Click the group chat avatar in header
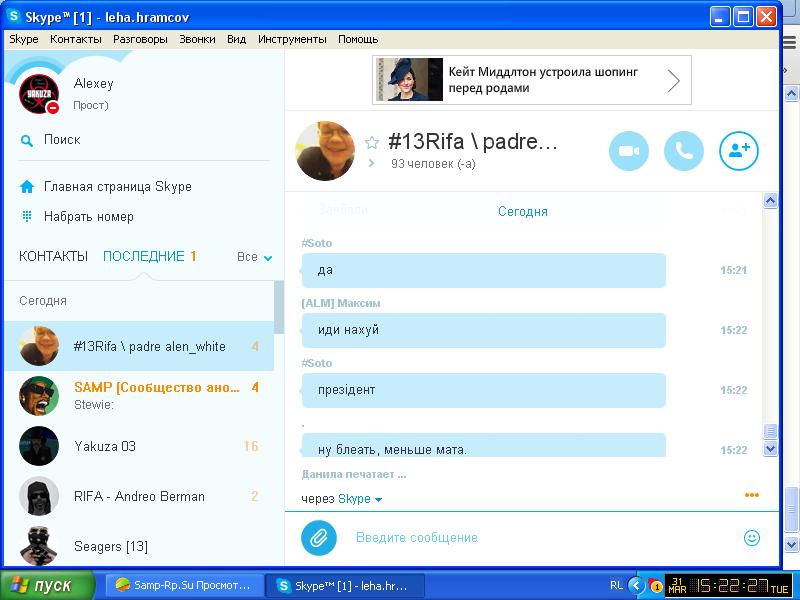This screenshot has width=800, height=600. pyautogui.click(x=326, y=151)
